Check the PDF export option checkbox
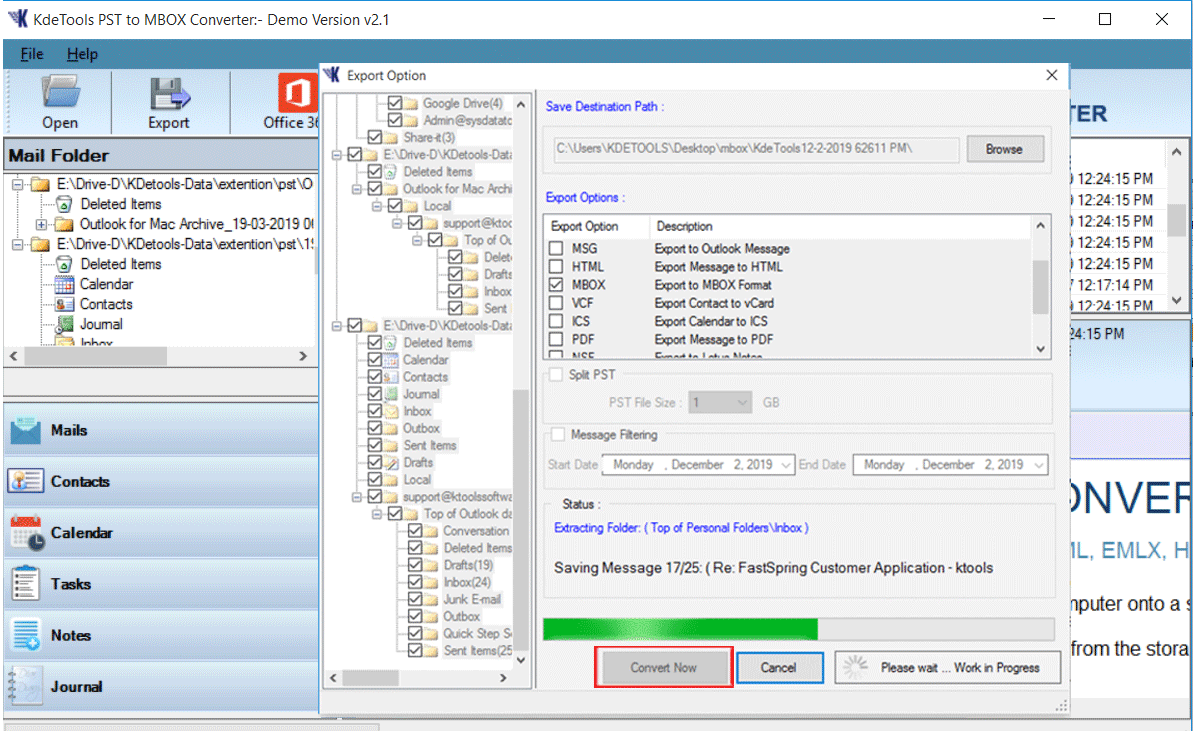This screenshot has height=731, width=1195. tap(556, 339)
